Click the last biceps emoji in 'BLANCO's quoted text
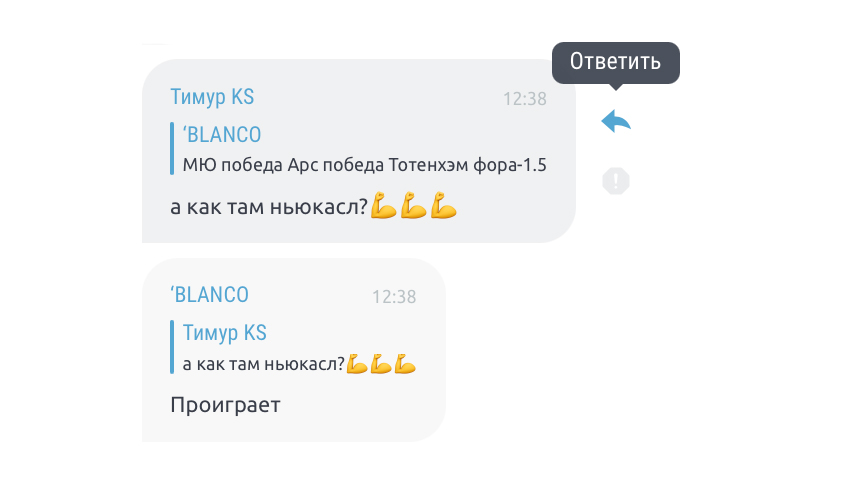The height and width of the screenshot is (480, 860). (x=405, y=364)
